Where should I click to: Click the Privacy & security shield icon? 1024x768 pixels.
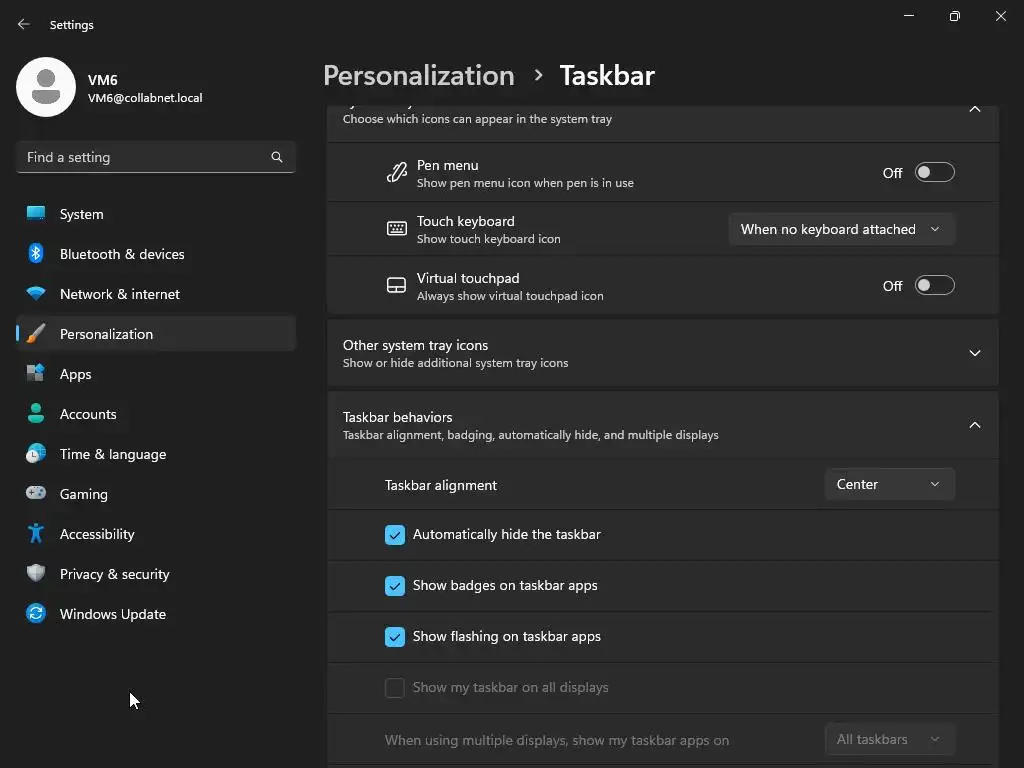(x=36, y=574)
